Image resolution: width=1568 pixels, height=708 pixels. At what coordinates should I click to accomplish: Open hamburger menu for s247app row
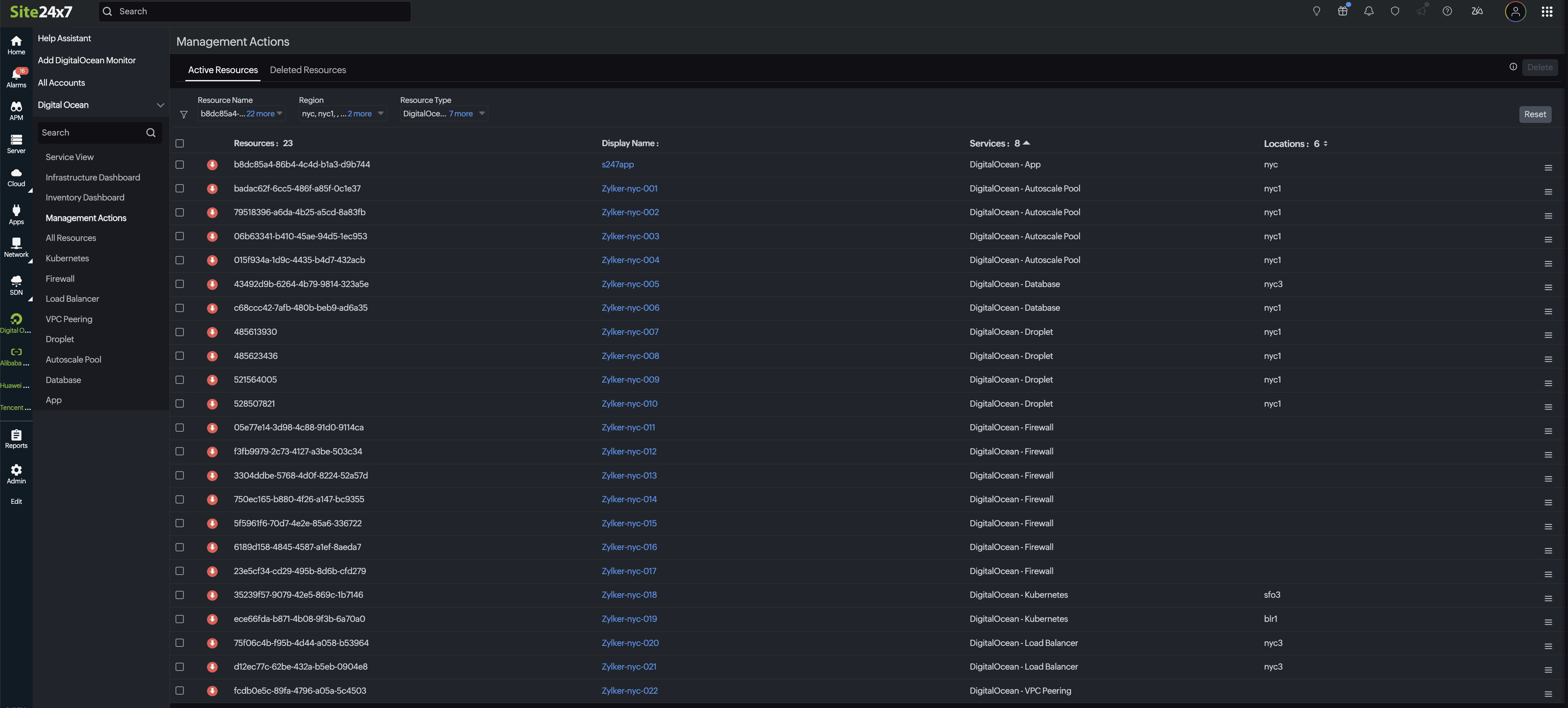coord(1548,168)
